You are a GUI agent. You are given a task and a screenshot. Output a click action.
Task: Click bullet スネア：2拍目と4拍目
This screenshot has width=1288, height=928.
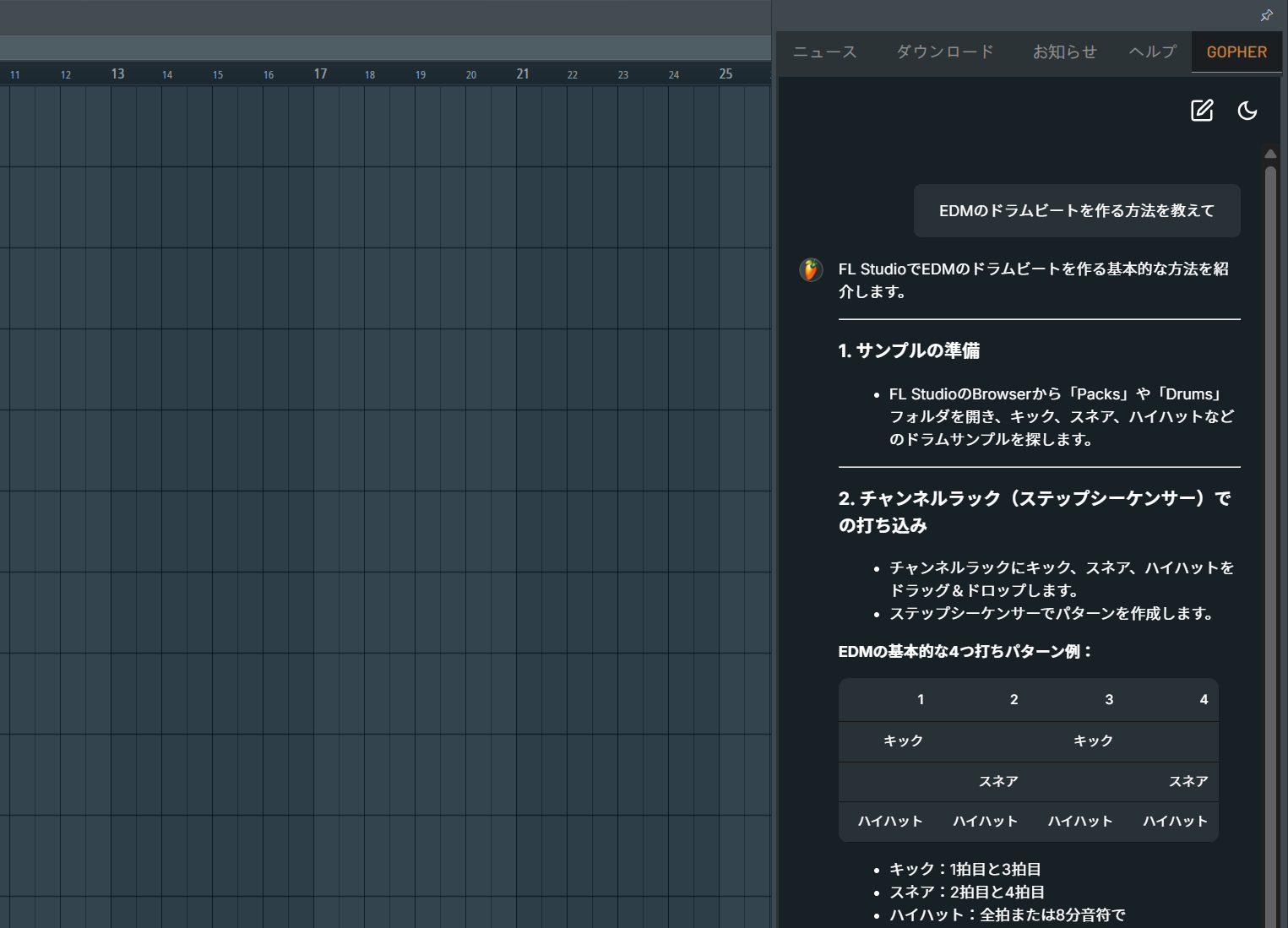(x=966, y=892)
